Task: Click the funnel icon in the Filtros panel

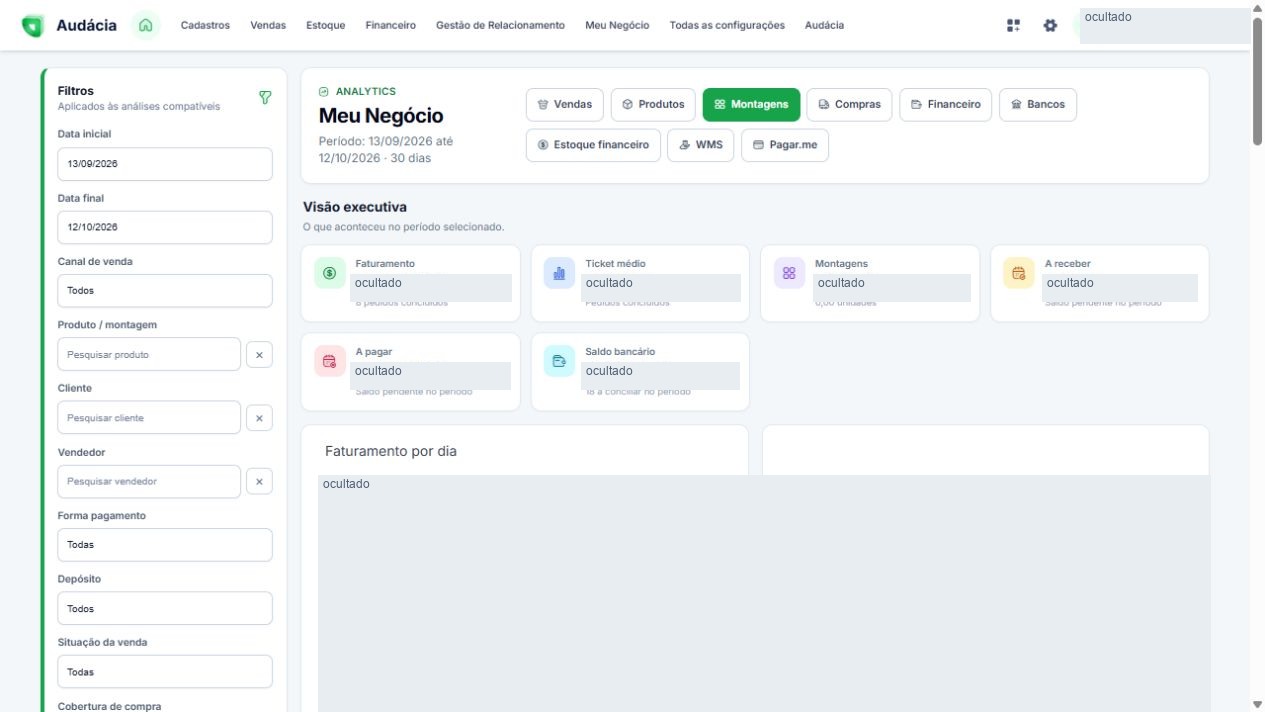Action: pos(265,97)
